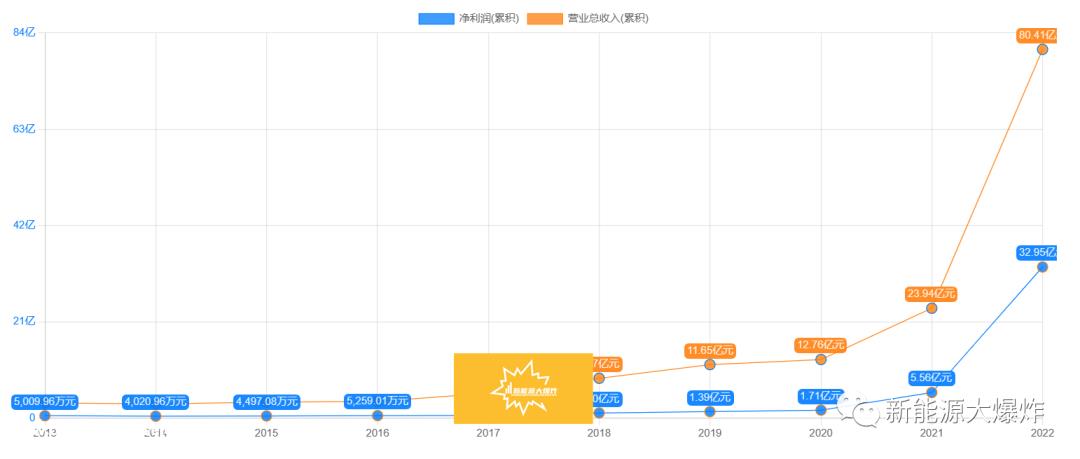Click the 11.65亿元 value label
This screenshot has height=459, width=1080.
coord(709,351)
